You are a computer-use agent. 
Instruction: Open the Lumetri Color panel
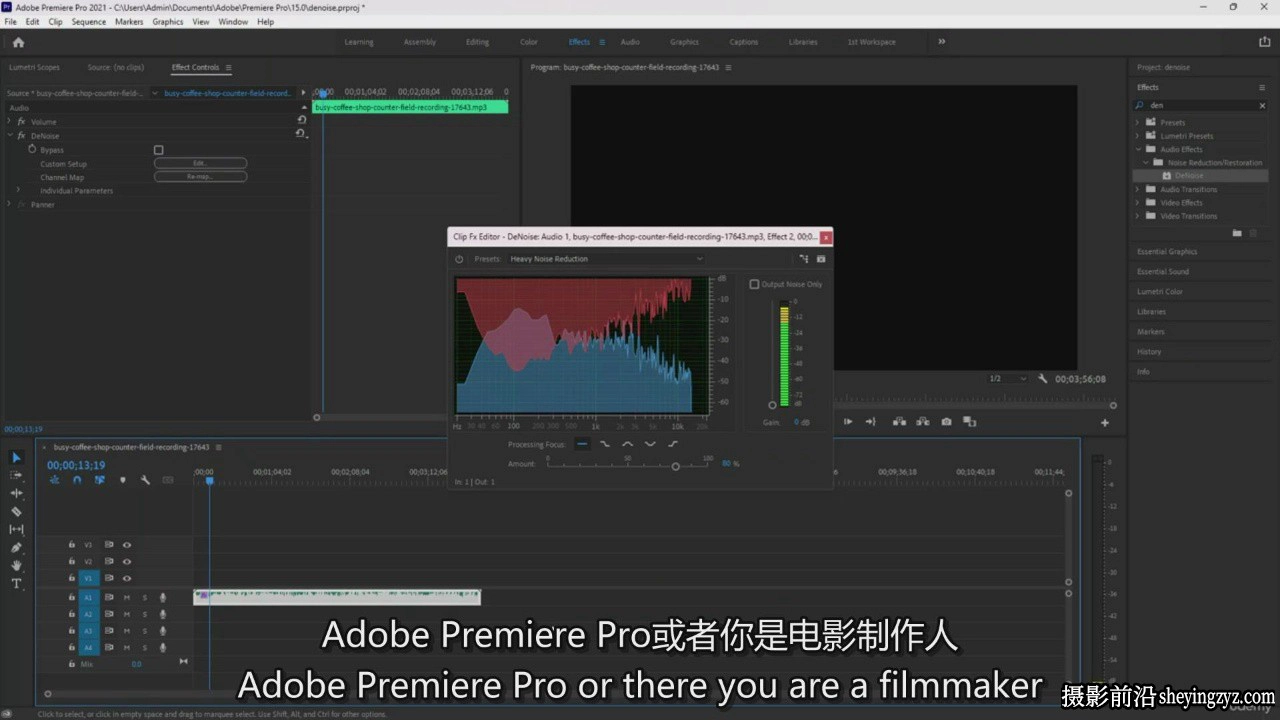1160,291
